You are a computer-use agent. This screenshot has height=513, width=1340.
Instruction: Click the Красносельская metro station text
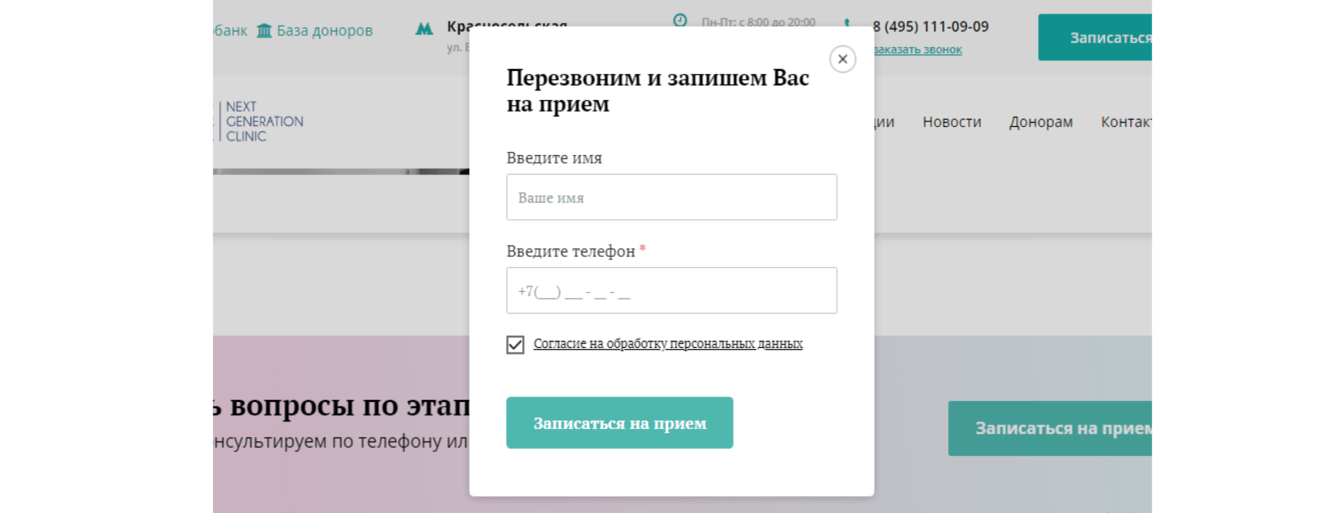(506, 25)
